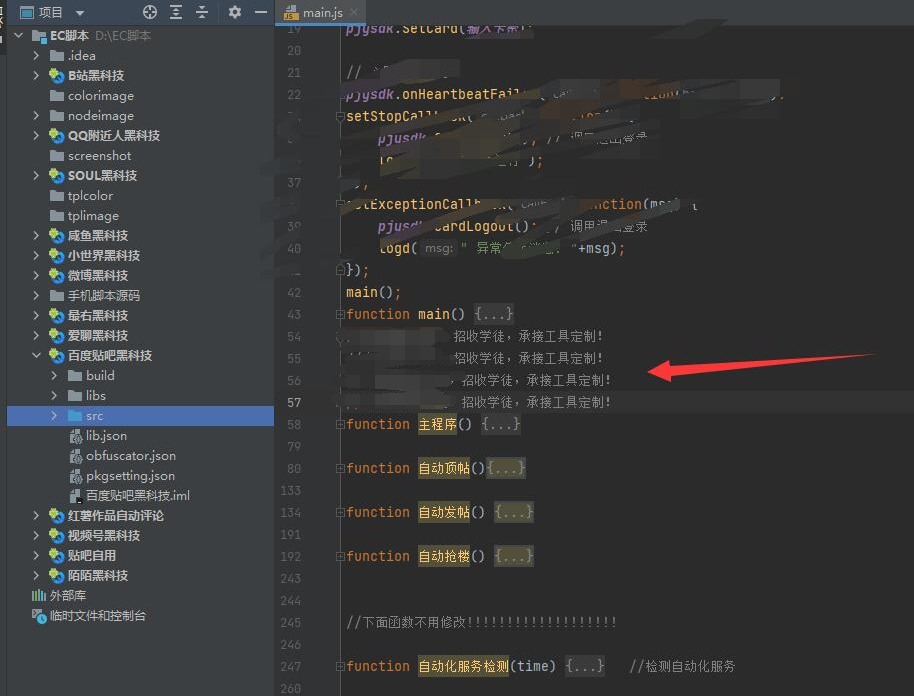Expand the build folder

pyautogui.click(x=54, y=375)
